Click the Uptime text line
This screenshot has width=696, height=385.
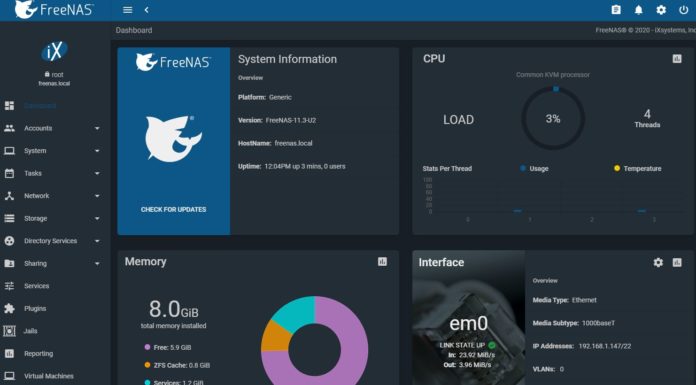292,167
